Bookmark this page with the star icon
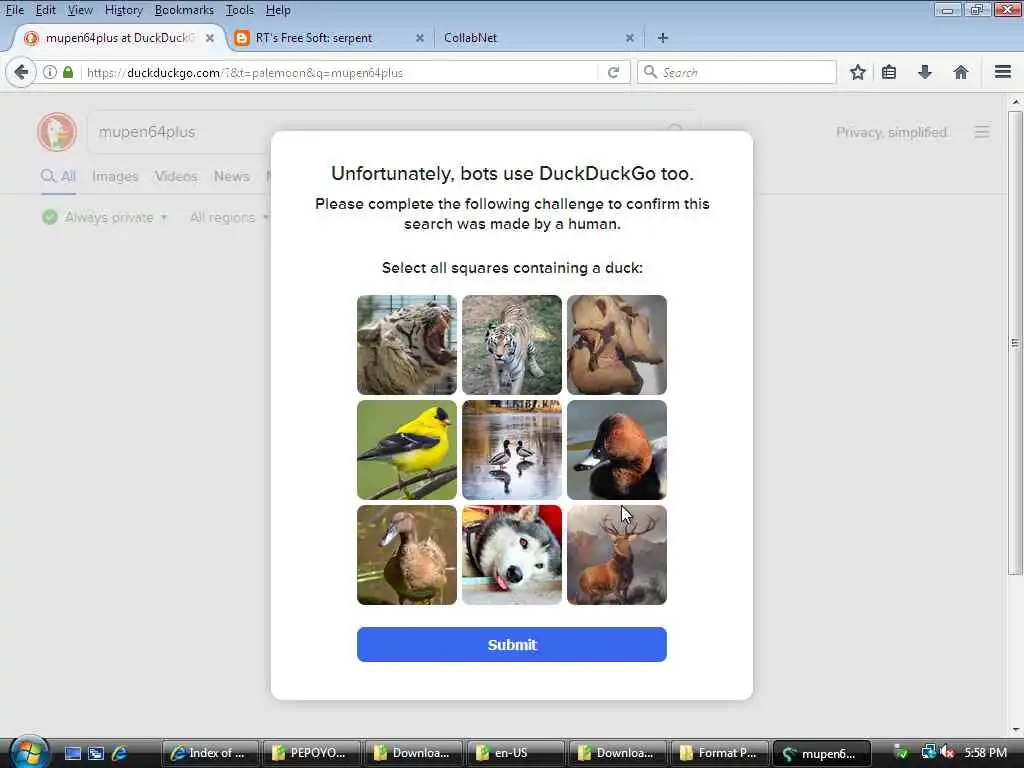Image resolution: width=1024 pixels, height=768 pixels. (857, 72)
